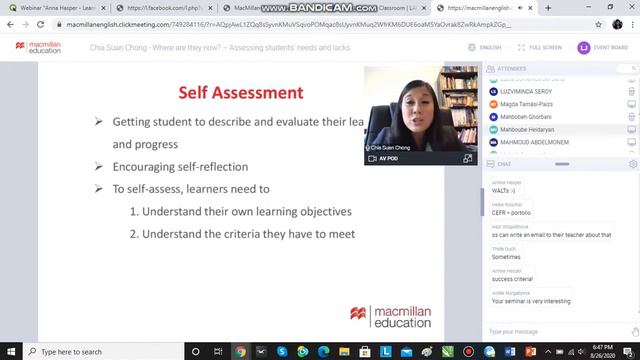Screen dimensions: 640x360
Task: Open Skype from the taskbar
Action: click(282, 351)
